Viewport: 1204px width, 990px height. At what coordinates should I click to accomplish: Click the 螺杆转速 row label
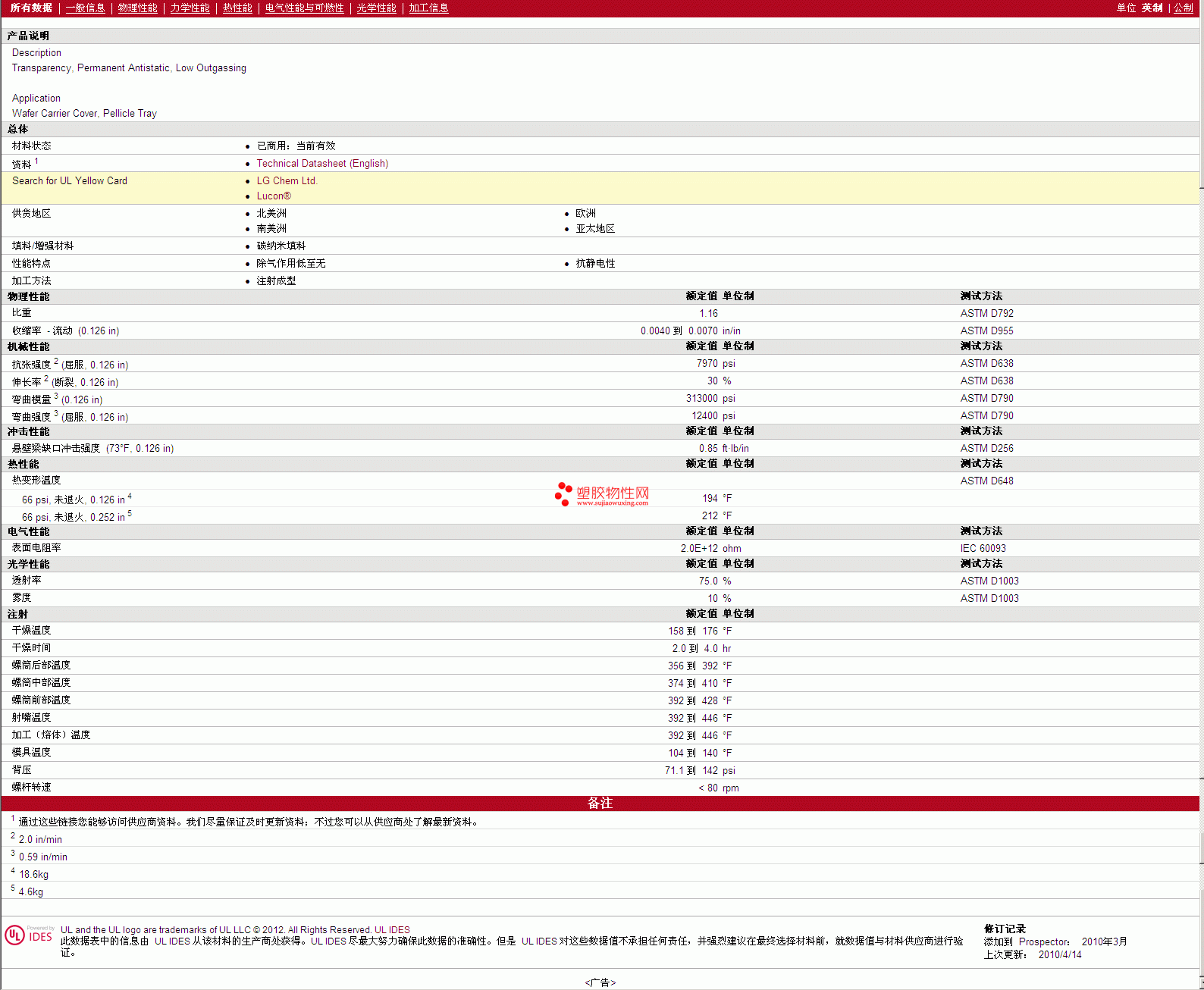pos(31,787)
